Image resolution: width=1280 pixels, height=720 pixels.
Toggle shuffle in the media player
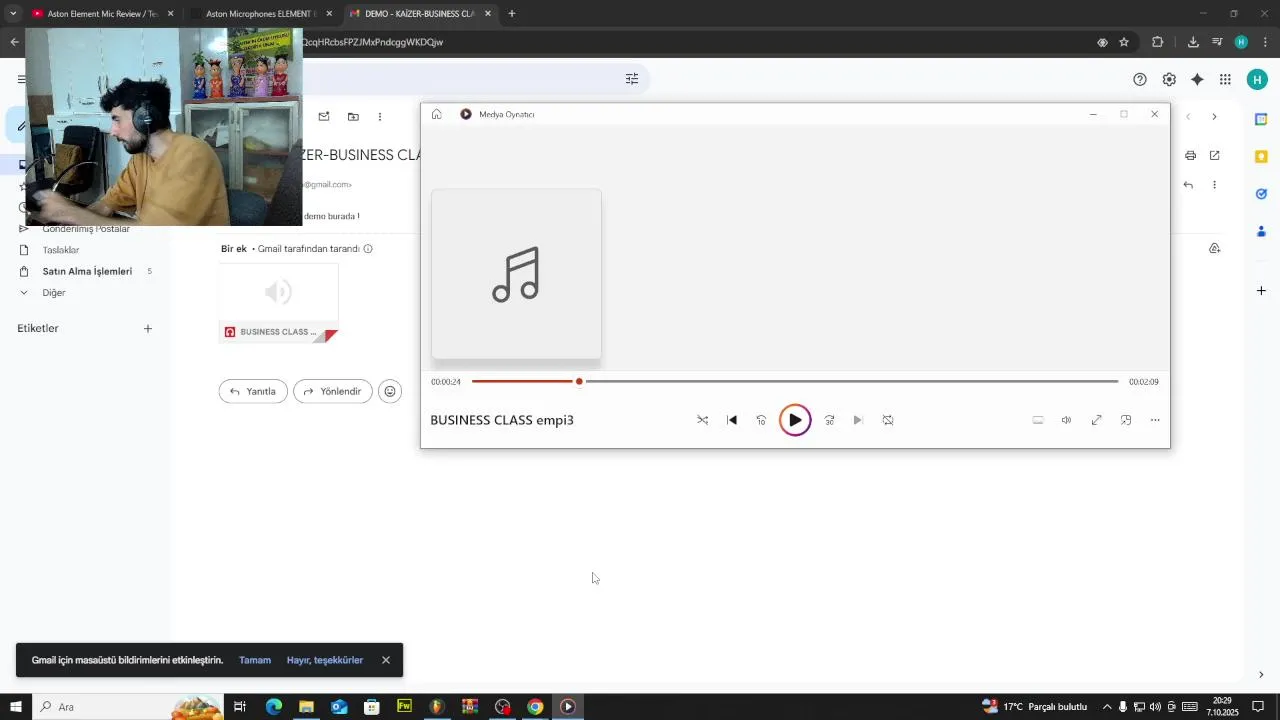coord(702,420)
